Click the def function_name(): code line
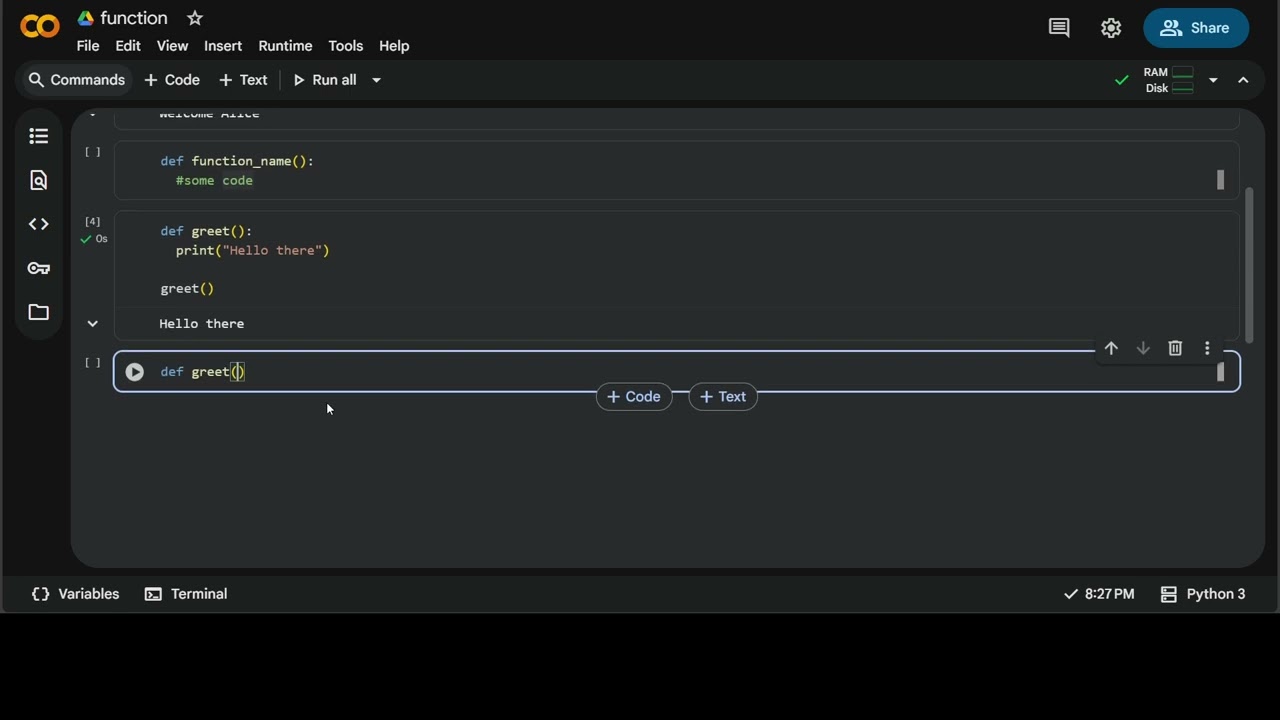This screenshot has height=720, width=1280. 237,161
